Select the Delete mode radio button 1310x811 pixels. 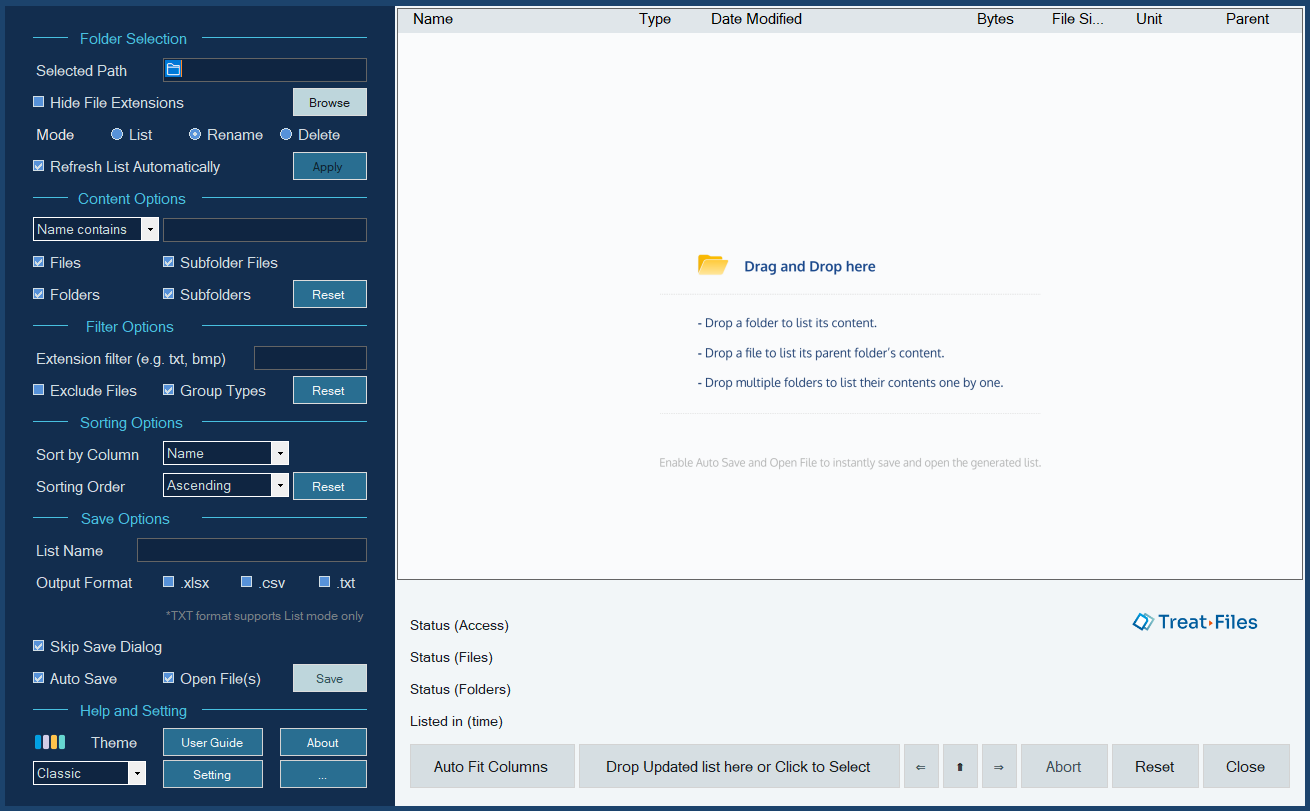(286, 134)
